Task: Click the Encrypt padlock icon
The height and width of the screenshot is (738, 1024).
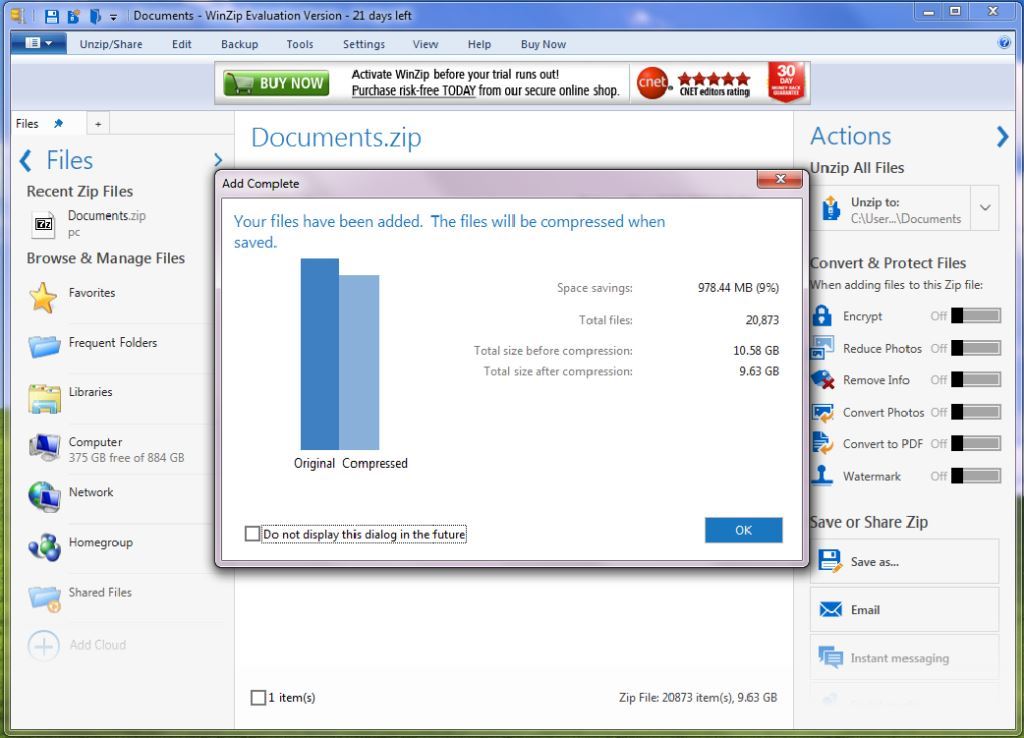Action: pos(822,316)
